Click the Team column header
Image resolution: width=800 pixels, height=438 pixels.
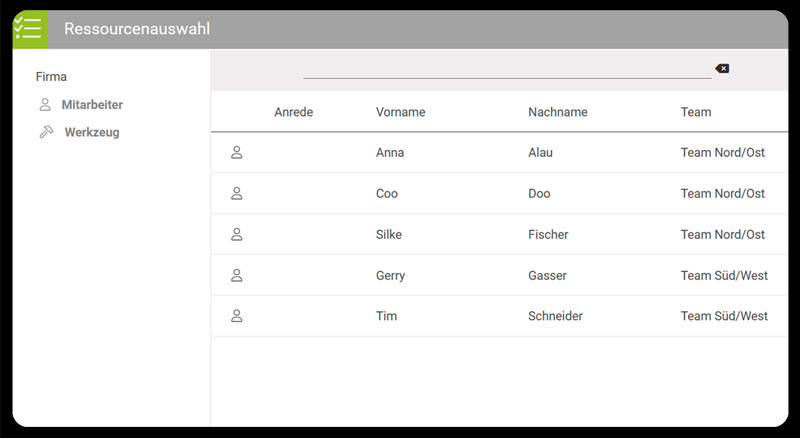point(696,112)
